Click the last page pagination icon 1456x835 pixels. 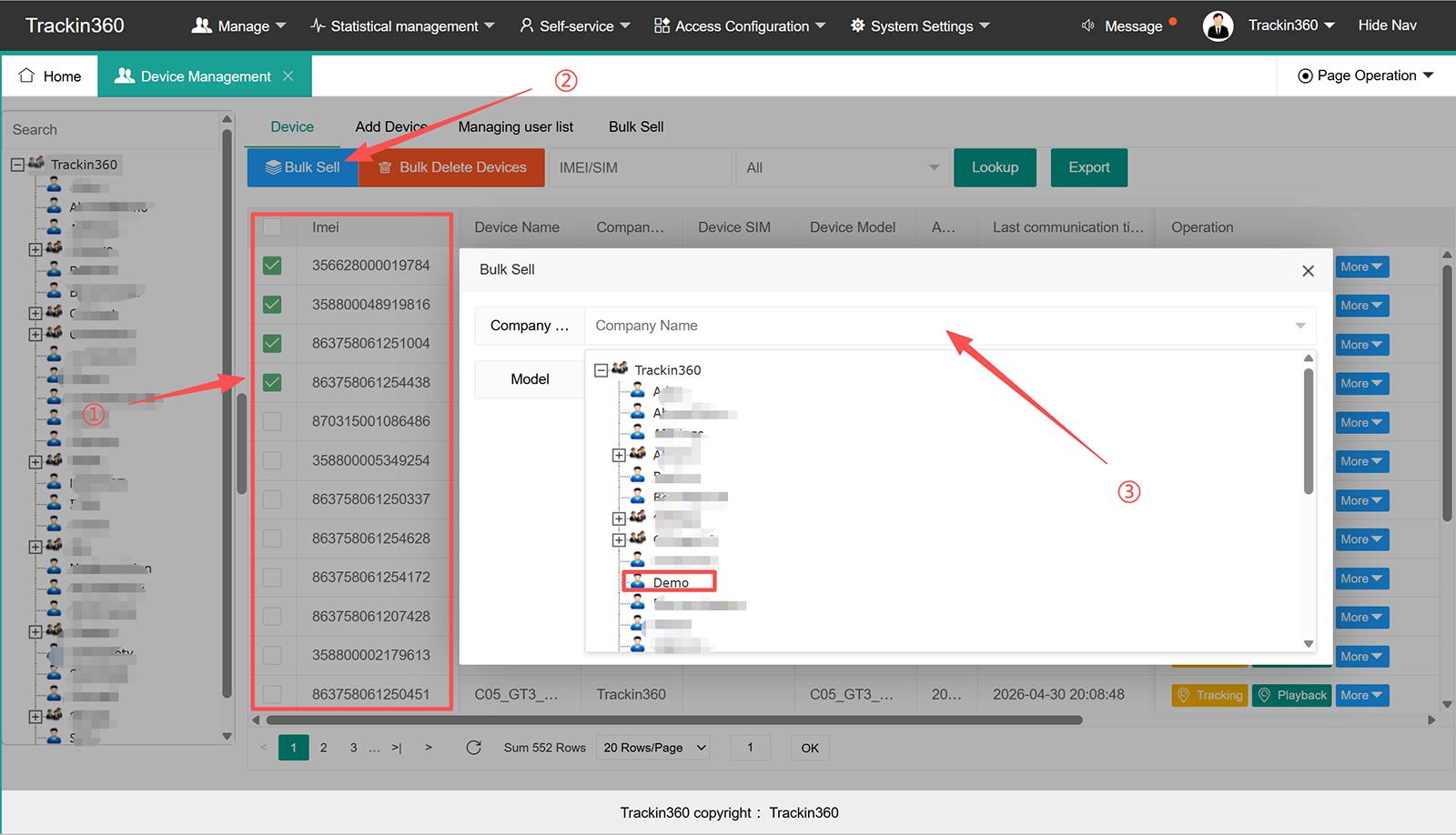tap(397, 748)
